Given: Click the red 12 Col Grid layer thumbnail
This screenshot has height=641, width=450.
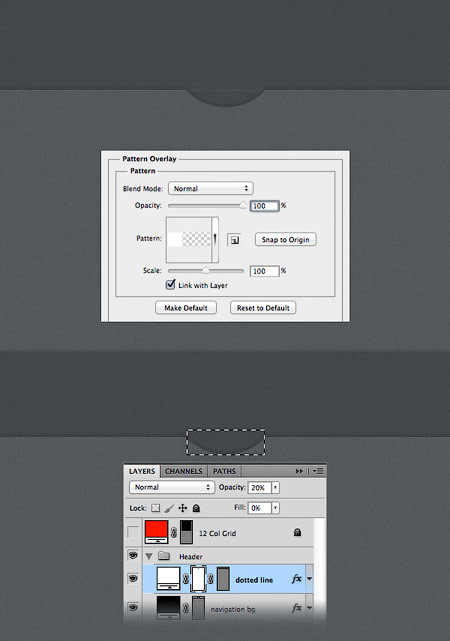Looking at the screenshot, I should [x=157, y=532].
